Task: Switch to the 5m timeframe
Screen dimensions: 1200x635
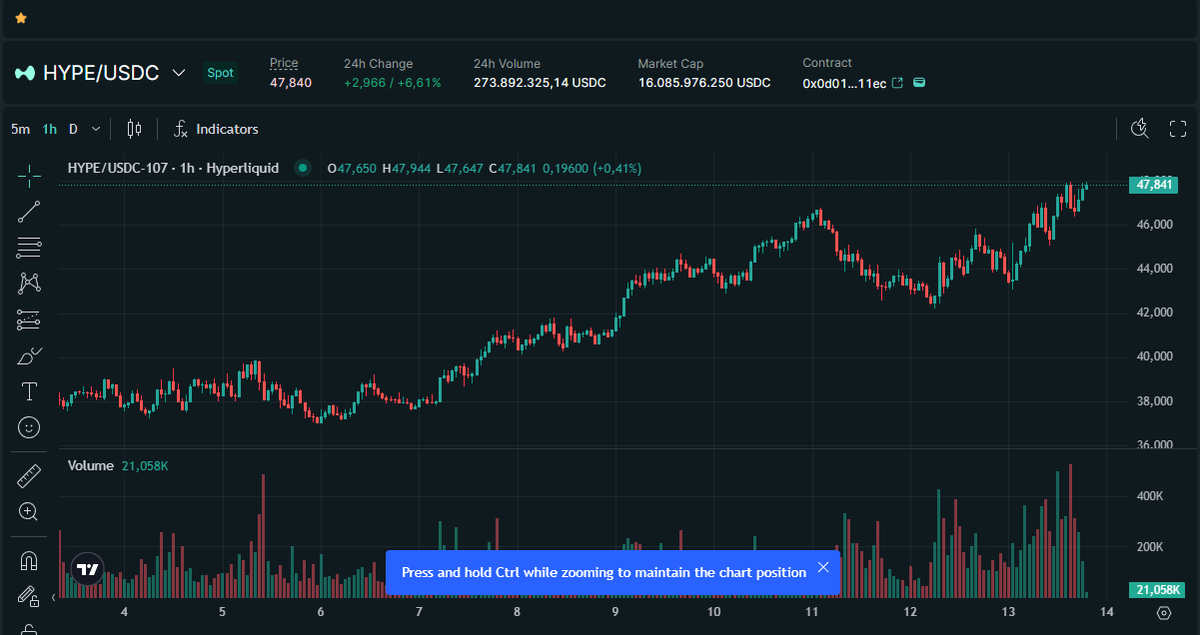Action: click(x=20, y=129)
